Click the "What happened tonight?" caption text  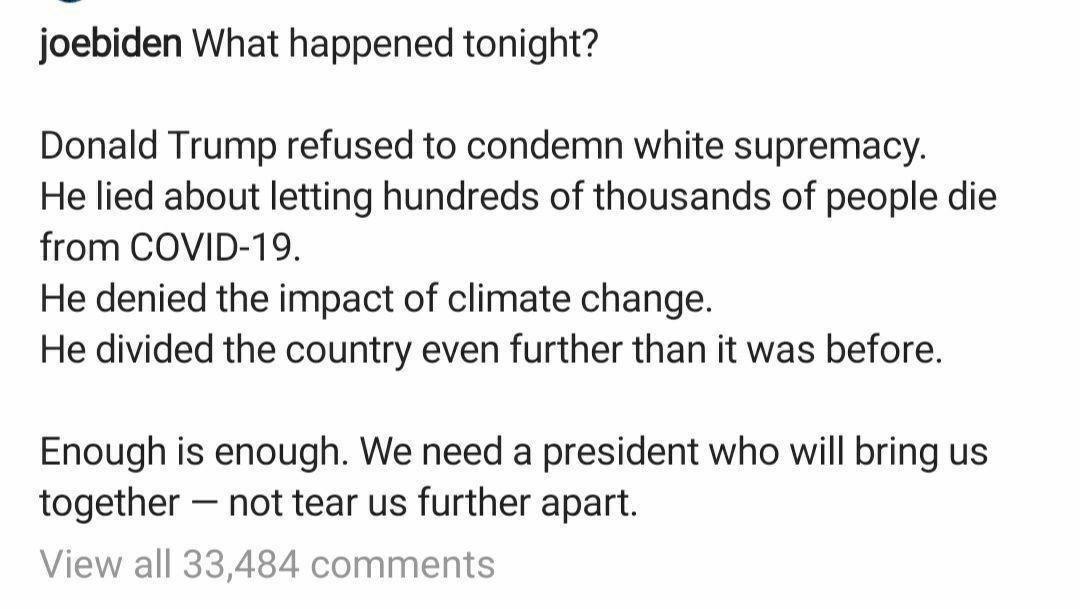coord(394,45)
